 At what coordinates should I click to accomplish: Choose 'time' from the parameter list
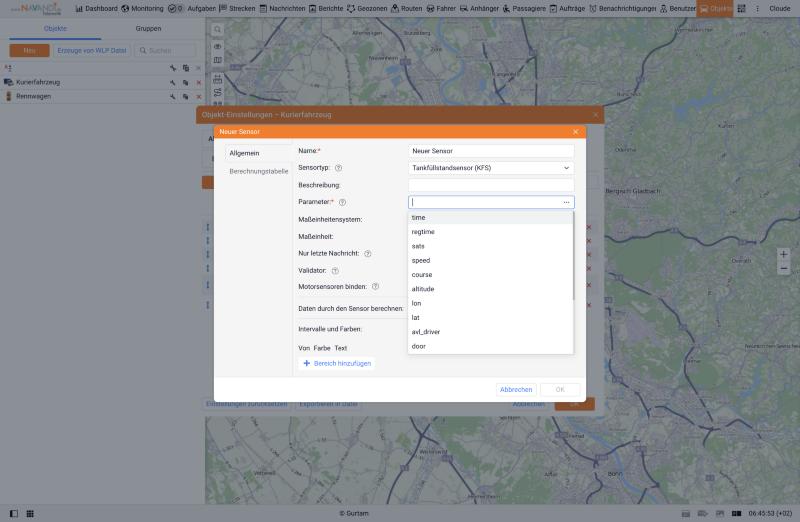pos(490,218)
